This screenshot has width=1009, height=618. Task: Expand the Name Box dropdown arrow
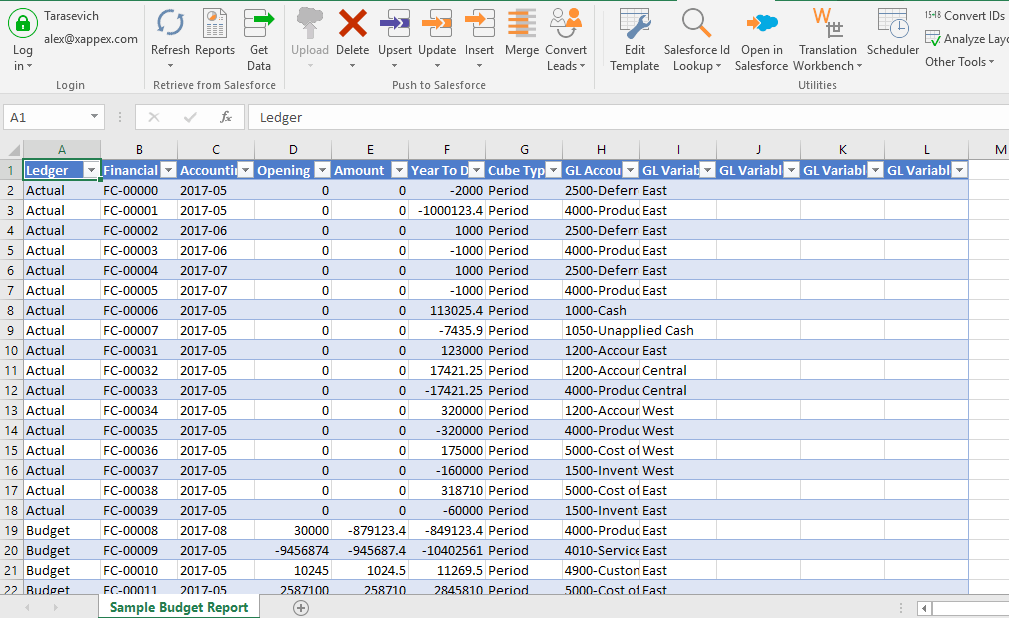[x=94, y=117]
